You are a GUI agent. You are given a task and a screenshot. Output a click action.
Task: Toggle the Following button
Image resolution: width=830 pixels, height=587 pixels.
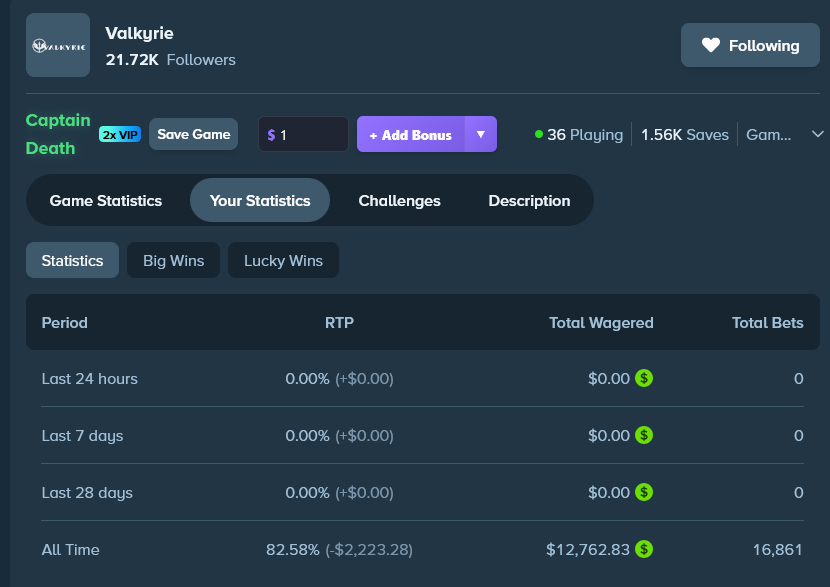[x=750, y=45]
